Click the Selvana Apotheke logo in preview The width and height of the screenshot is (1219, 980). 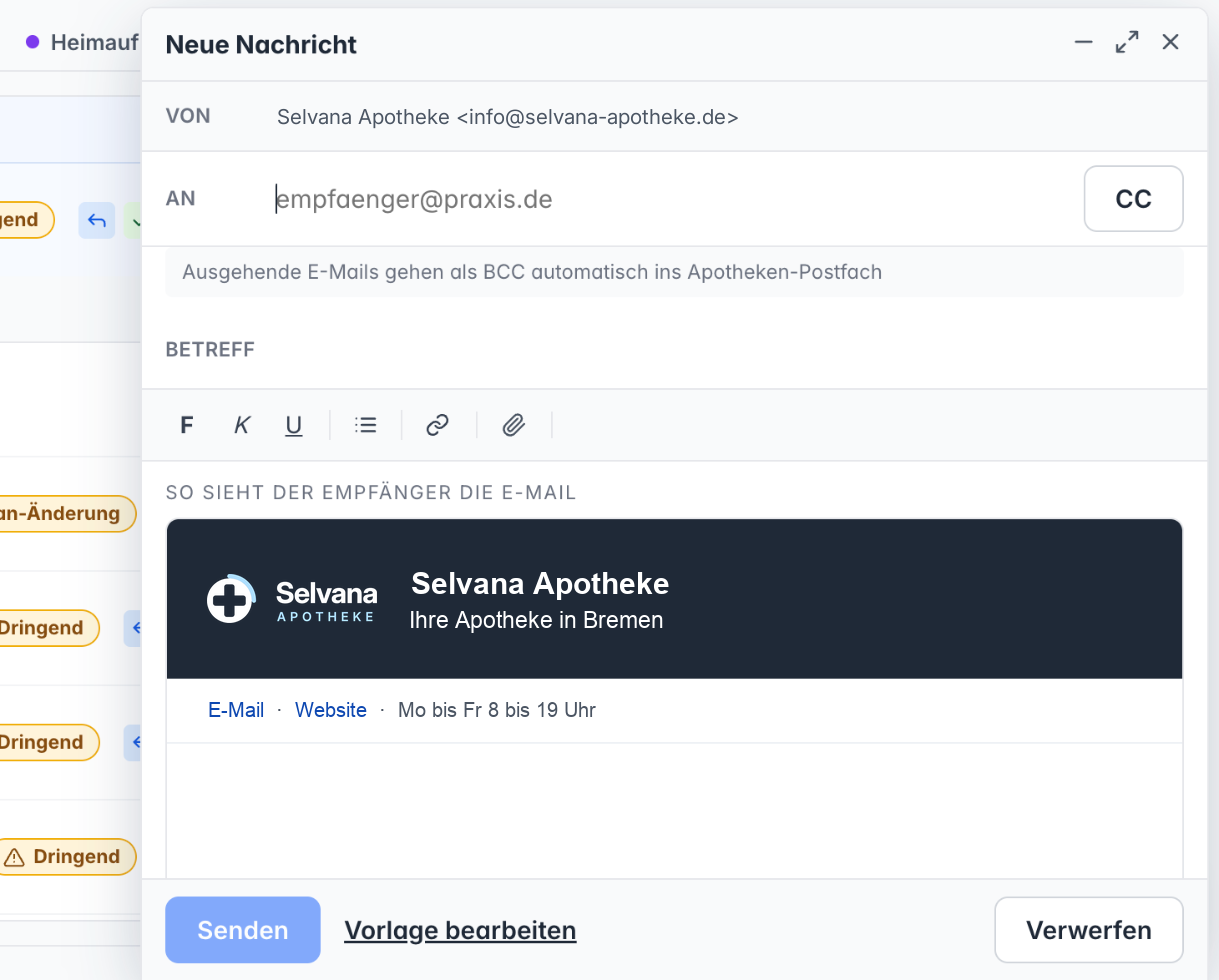click(292, 599)
